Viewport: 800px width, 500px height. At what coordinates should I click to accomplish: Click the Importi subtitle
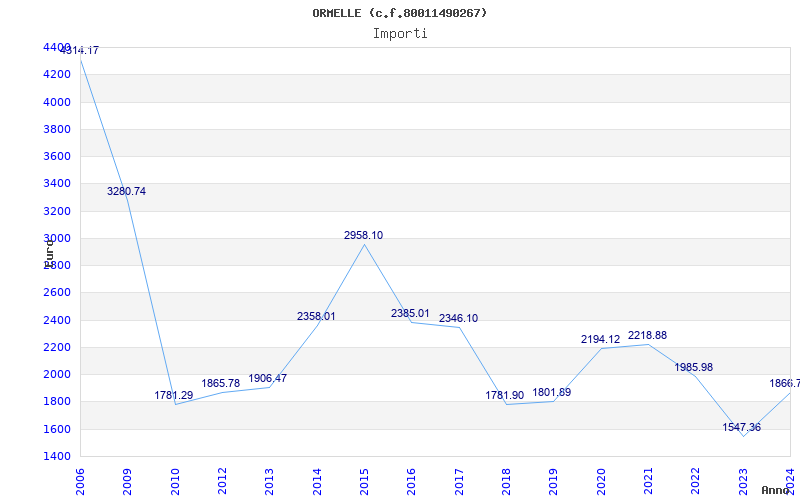pos(400,34)
